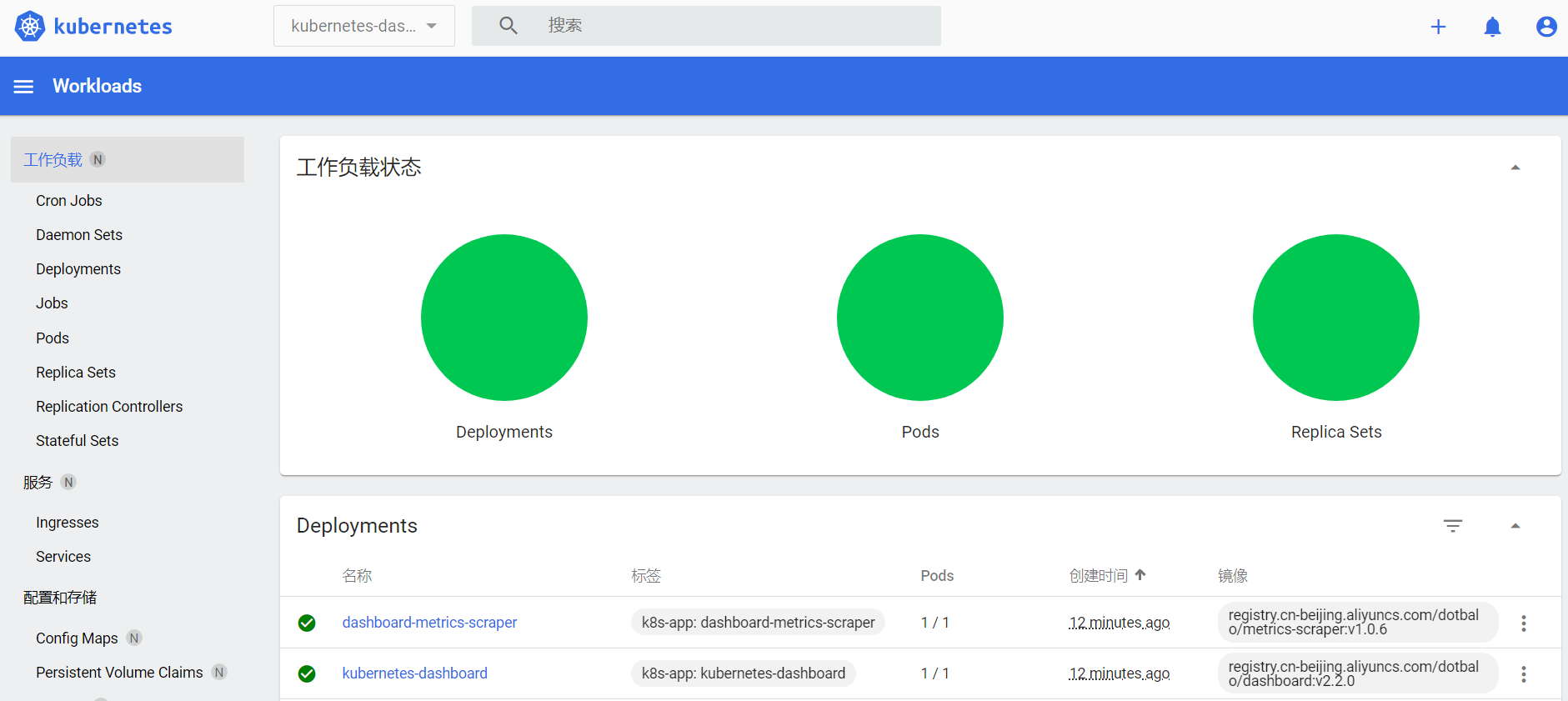Viewport: 1568px width, 701px height.
Task: Open Config Maps page
Action: (77, 638)
